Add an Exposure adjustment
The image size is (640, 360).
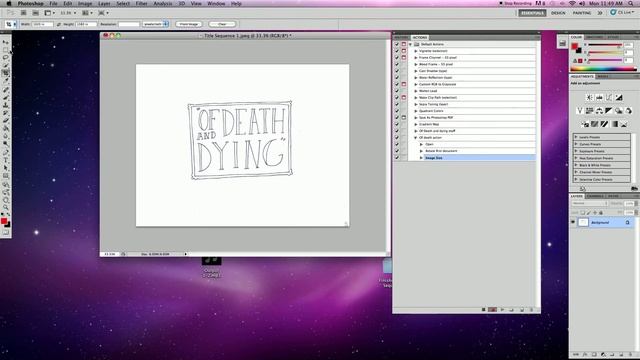[x=619, y=98]
